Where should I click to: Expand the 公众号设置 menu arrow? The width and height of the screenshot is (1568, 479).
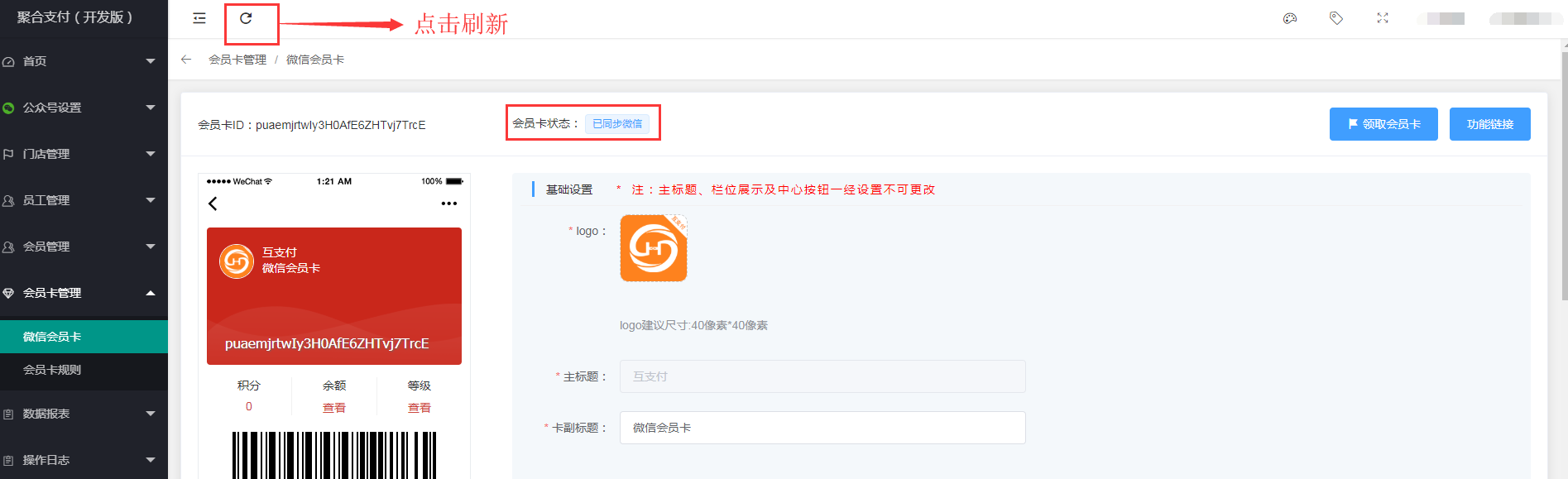[151, 108]
